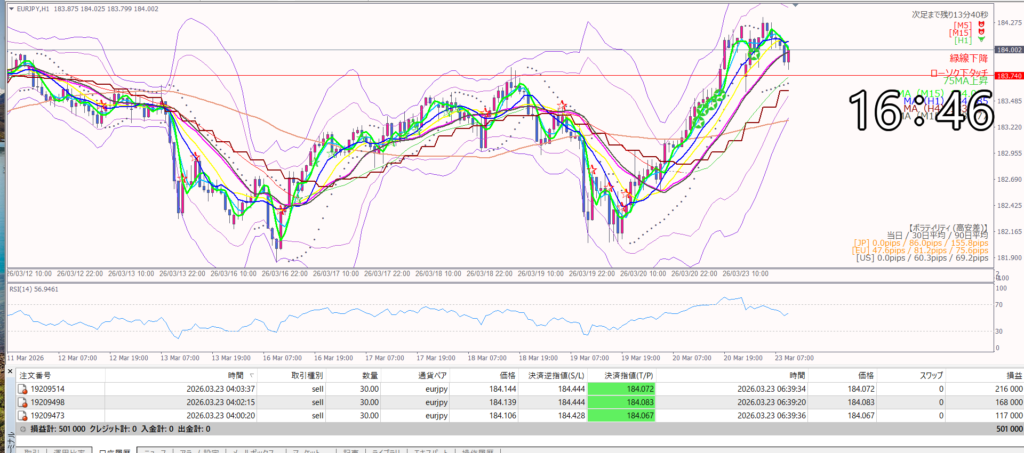Click the order icon for ticket 19209514
This screenshot has width=1024, height=453.
(x=24, y=388)
